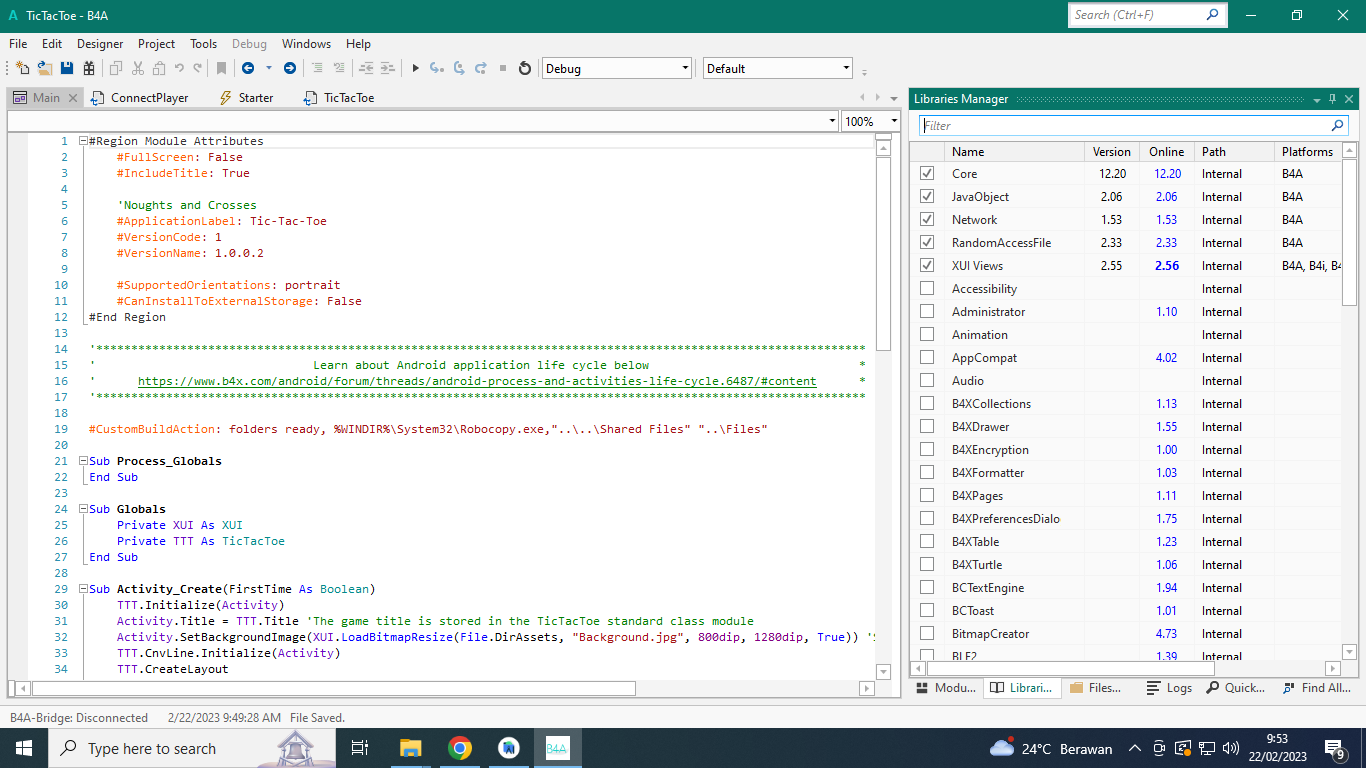
Task: Uncheck the JavaObject library checkbox
Action: coord(927,197)
